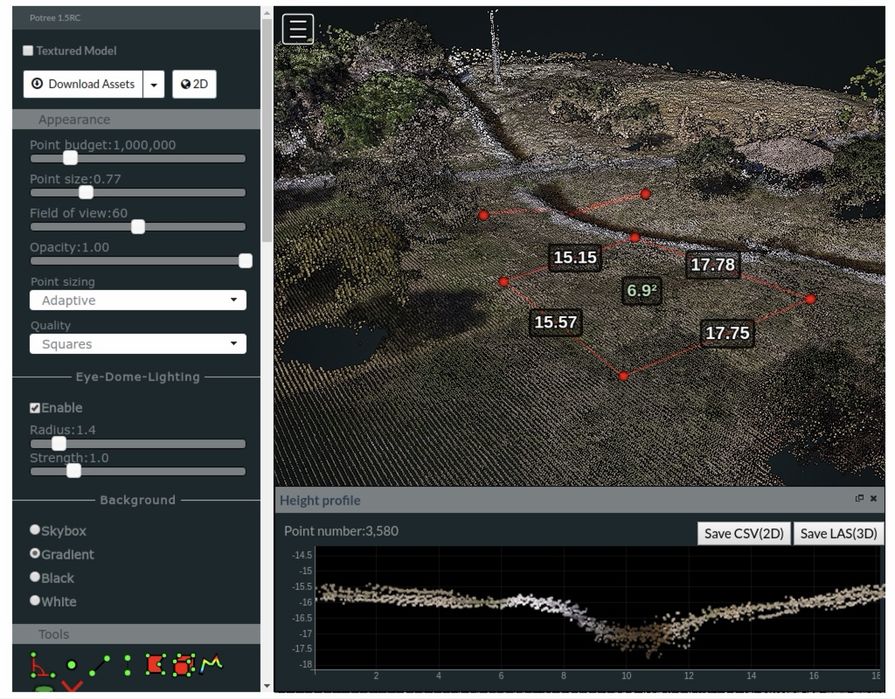Image resolution: width=895 pixels, height=699 pixels.
Task: Enable the Textured Model checkbox
Action: tap(28, 51)
